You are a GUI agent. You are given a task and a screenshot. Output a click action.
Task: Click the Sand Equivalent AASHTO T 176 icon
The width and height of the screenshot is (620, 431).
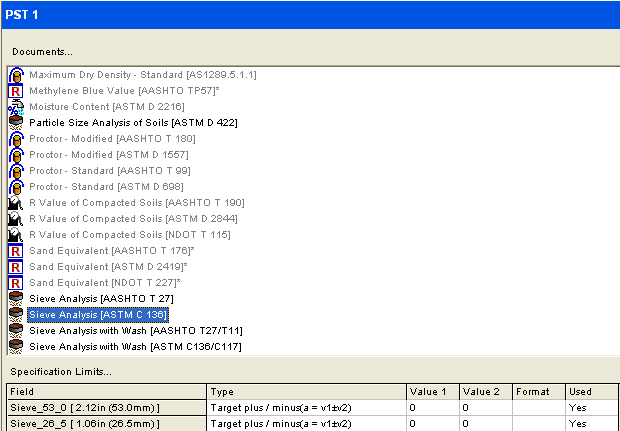tap(15, 251)
